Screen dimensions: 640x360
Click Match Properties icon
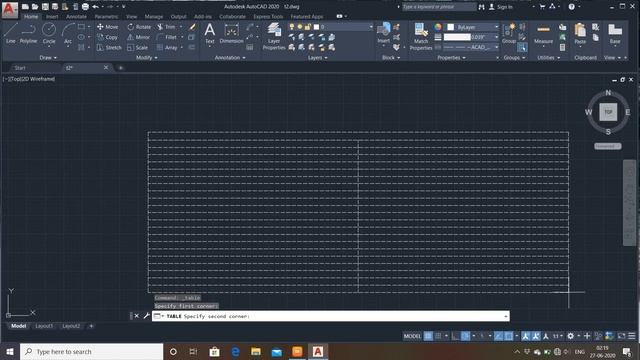tap(421, 37)
